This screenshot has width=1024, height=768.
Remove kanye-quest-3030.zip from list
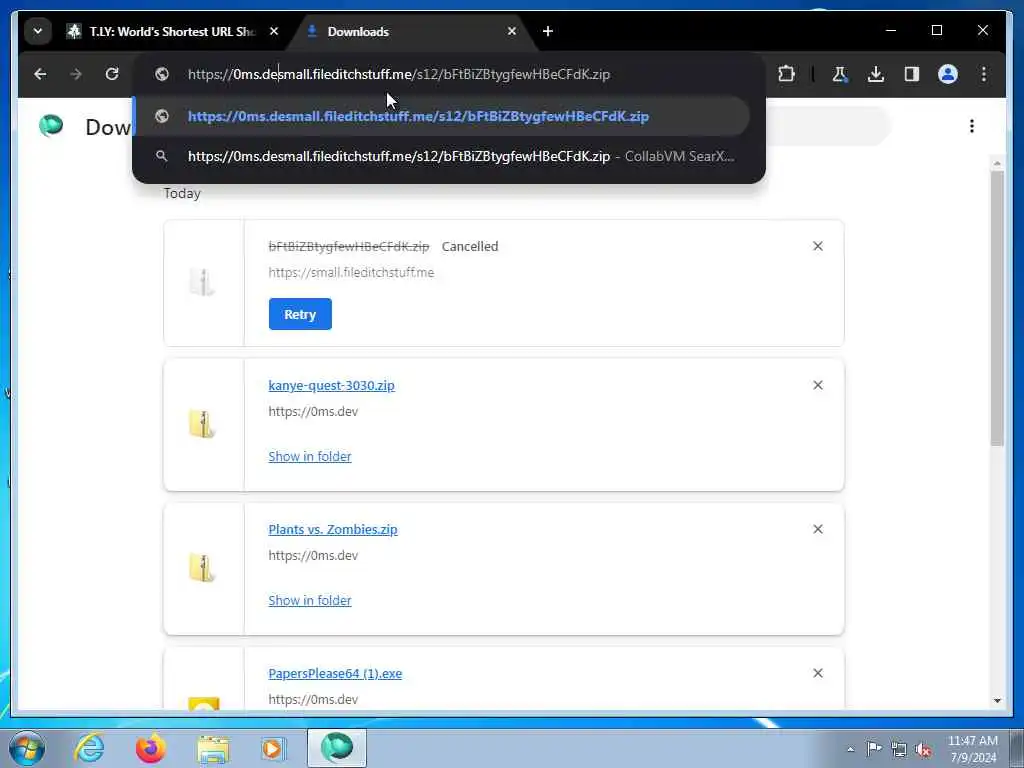pos(818,385)
